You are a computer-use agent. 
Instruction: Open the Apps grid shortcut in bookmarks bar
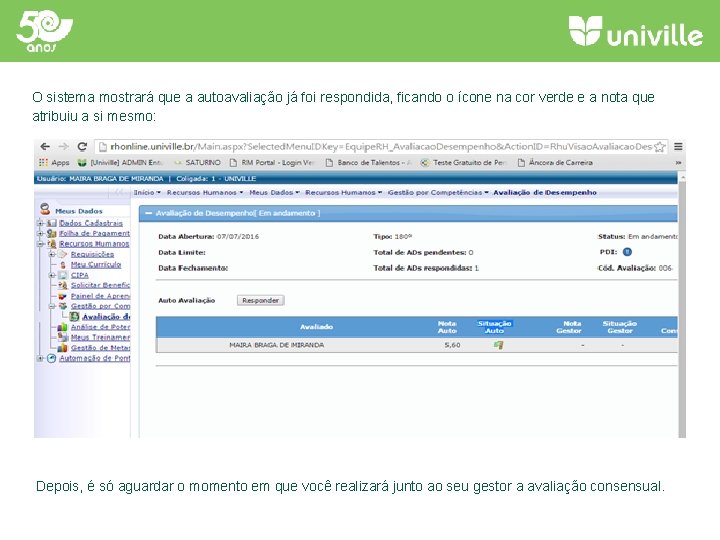coord(54,163)
